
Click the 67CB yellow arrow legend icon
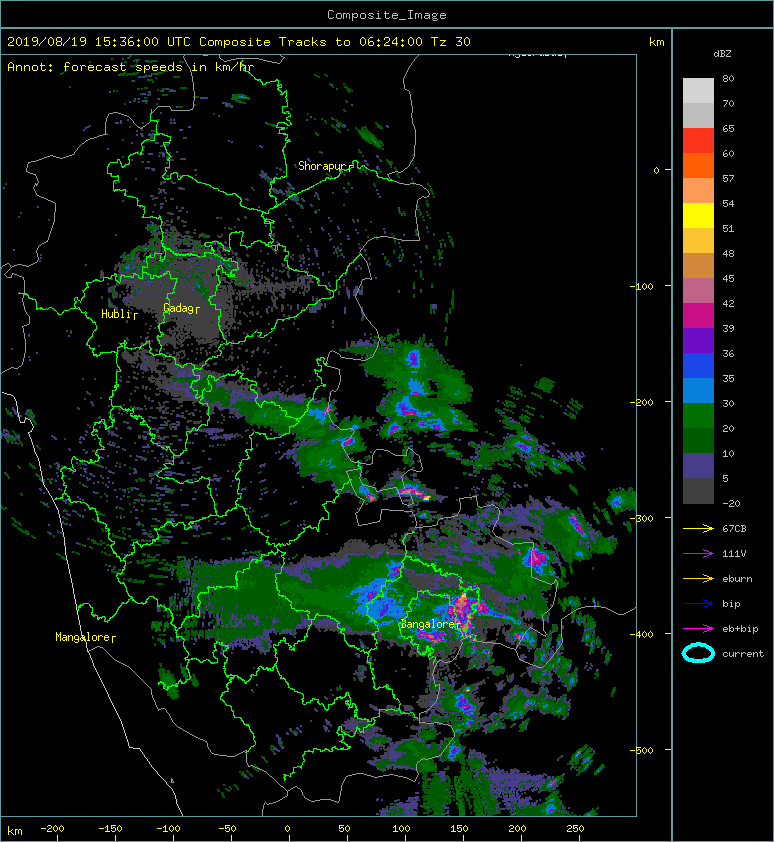[698, 528]
